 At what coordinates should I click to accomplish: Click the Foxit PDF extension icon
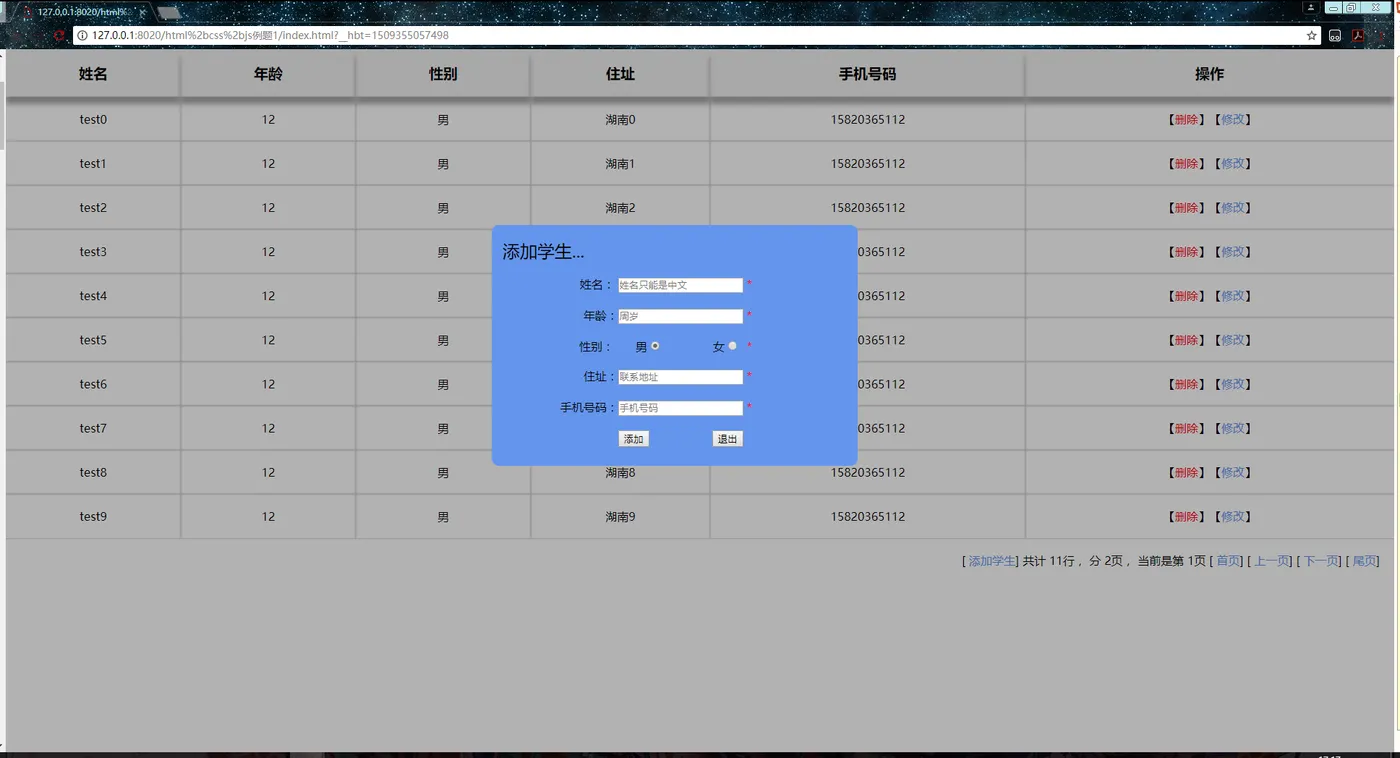pos(1358,34)
